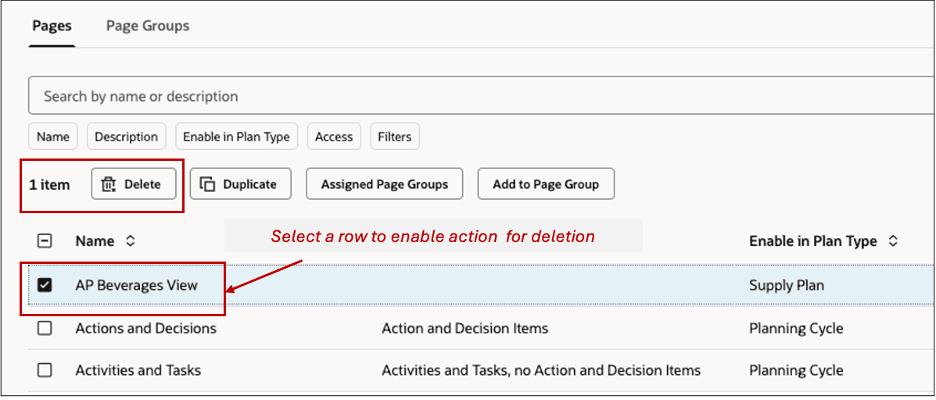Sort by Enable in Plan Type arrows

point(893,241)
